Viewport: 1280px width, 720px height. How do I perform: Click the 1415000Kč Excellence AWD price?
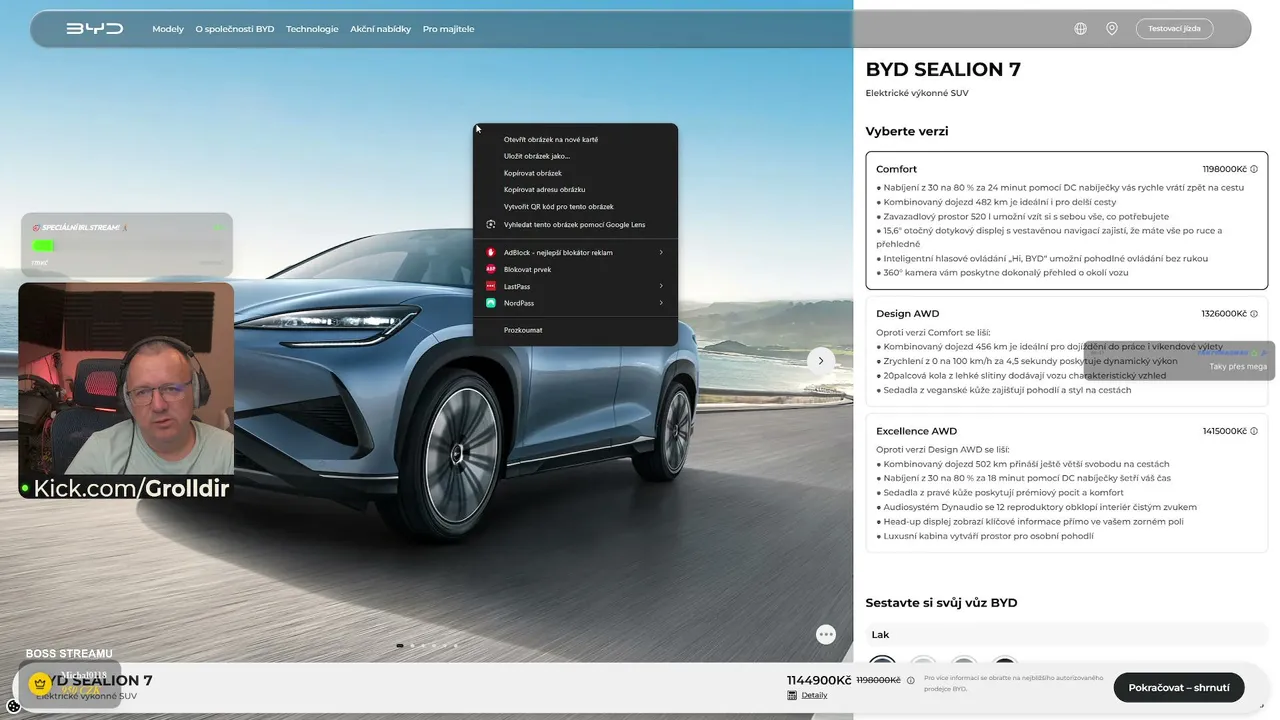click(x=1225, y=431)
